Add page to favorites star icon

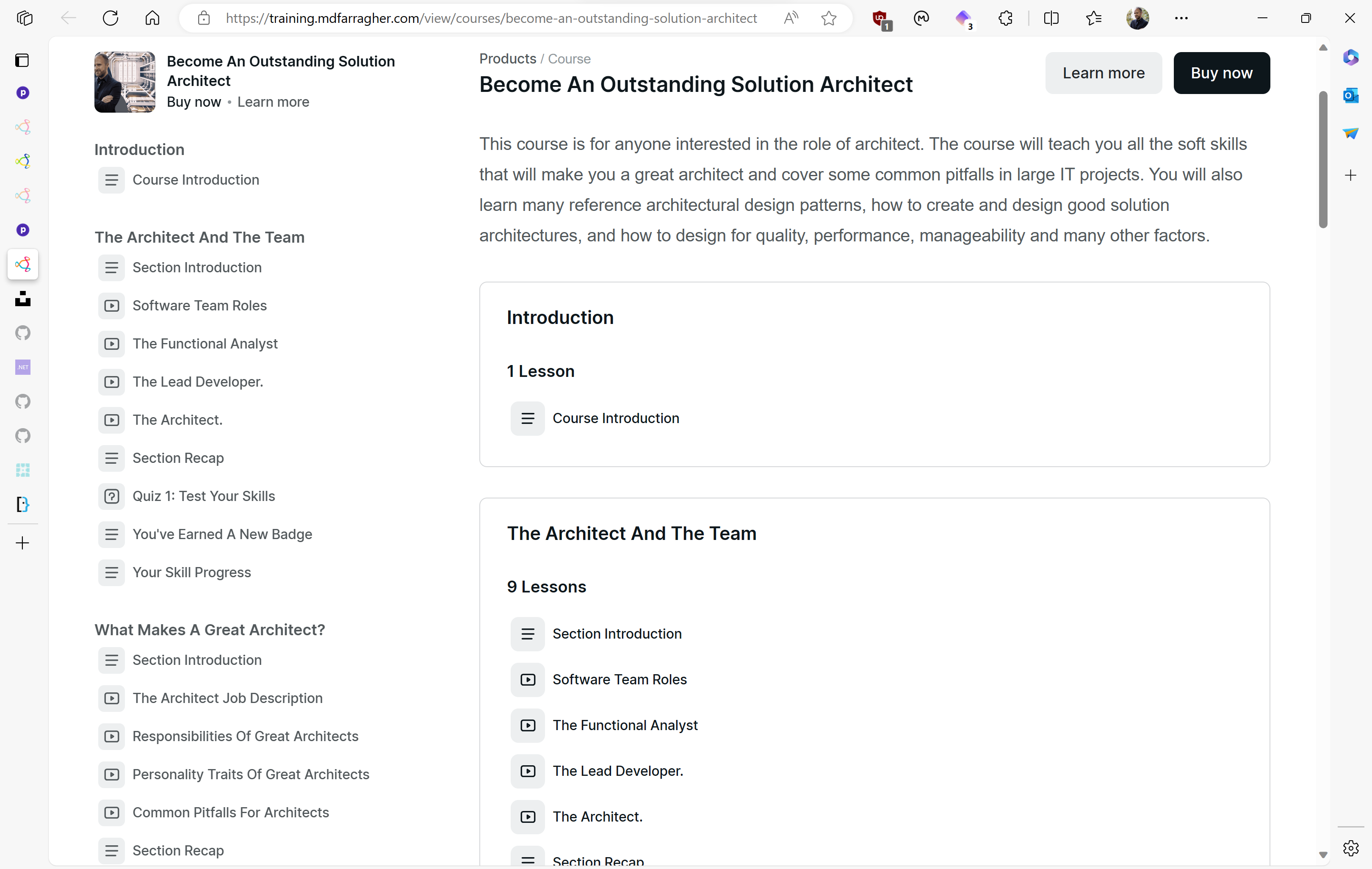click(x=828, y=18)
